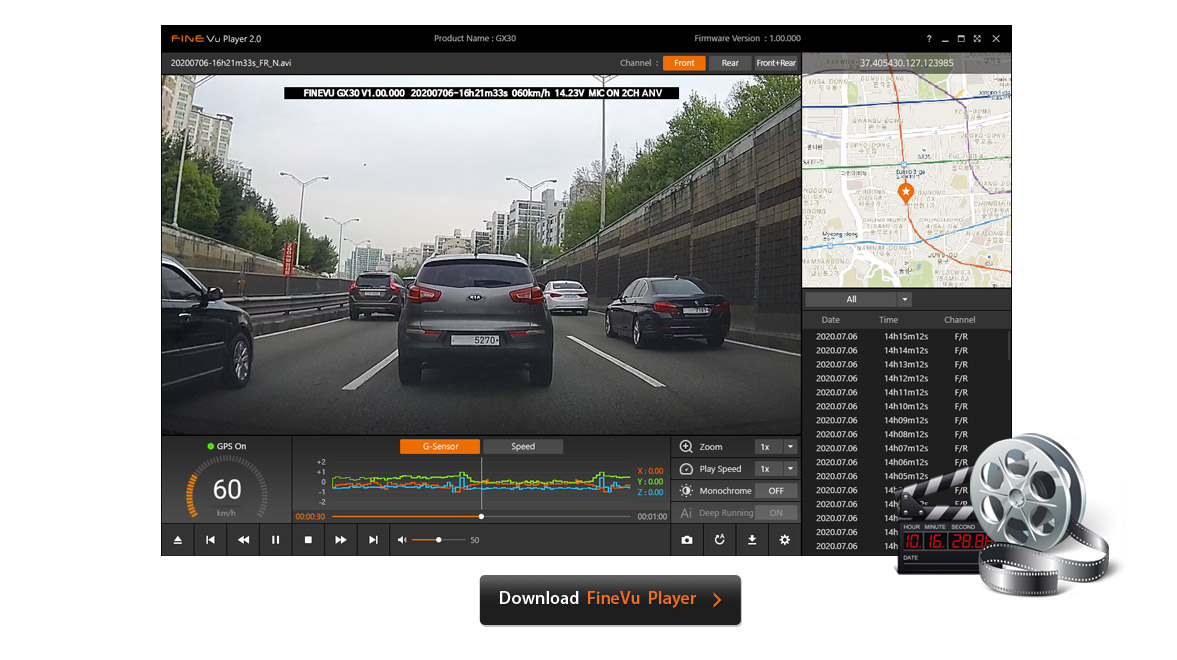1177x660 pixels.
Task: Switch player to fullscreen with the expand icon
Action: [977, 39]
